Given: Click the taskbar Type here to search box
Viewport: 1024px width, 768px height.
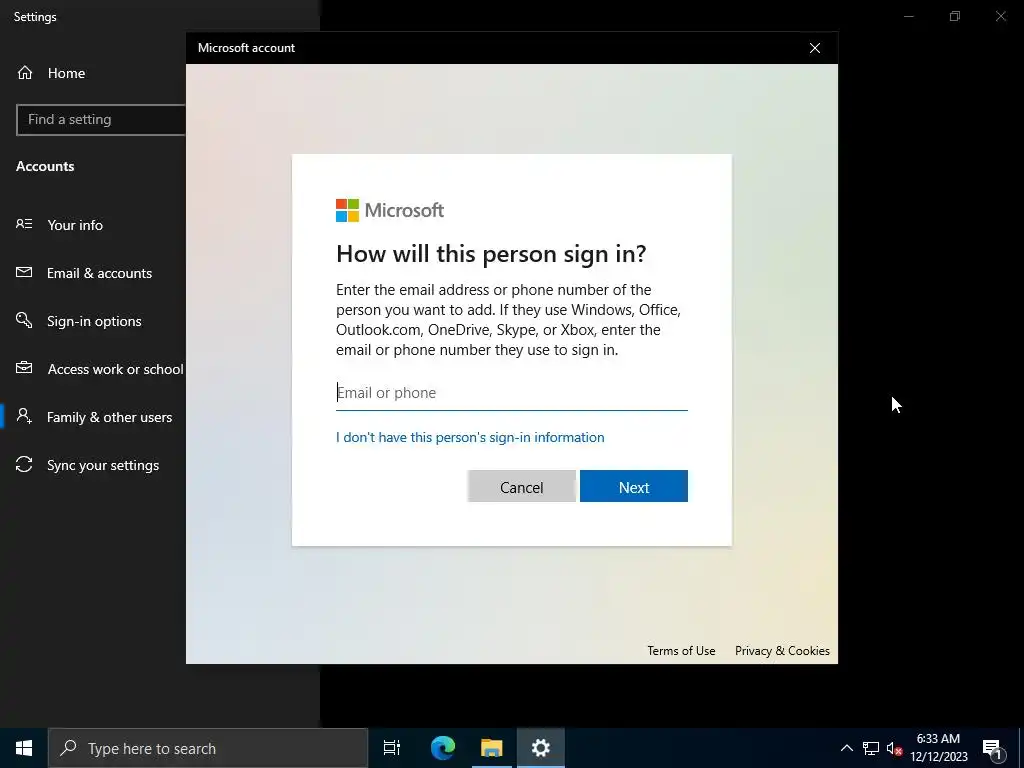Looking at the screenshot, I should click(x=208, y=748).
